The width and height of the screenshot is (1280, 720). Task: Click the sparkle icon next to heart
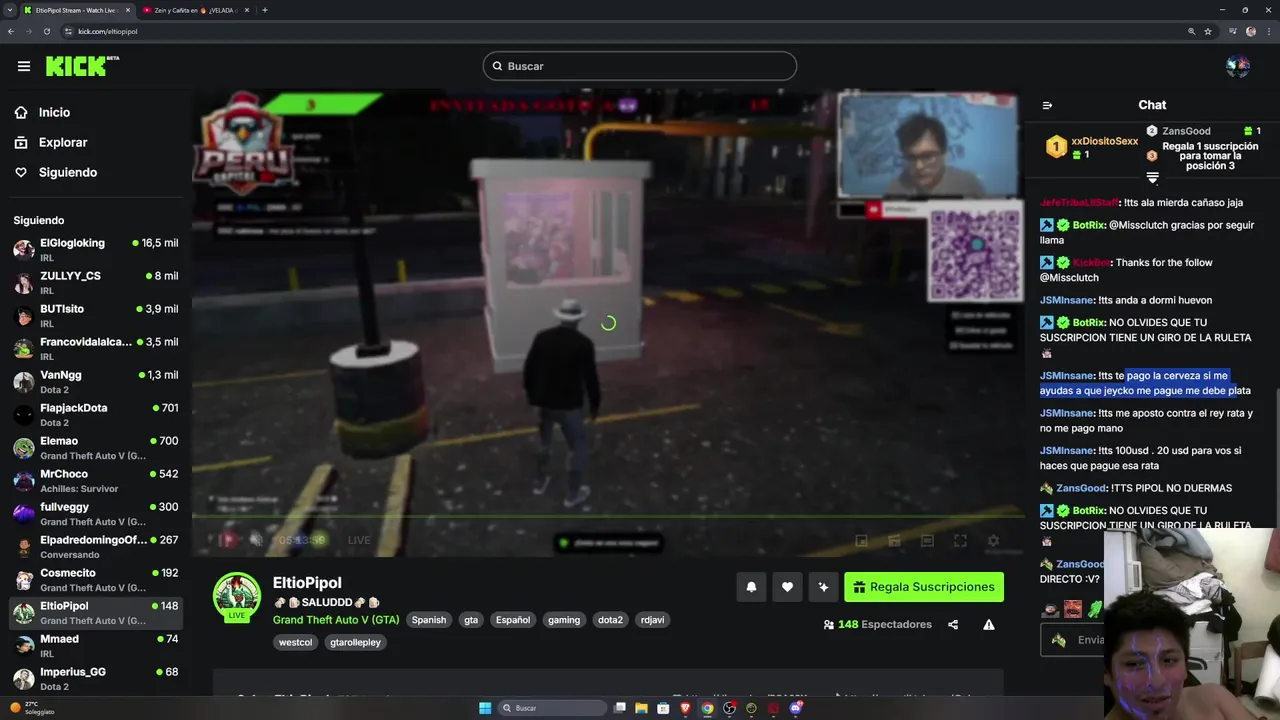point(823,587)
